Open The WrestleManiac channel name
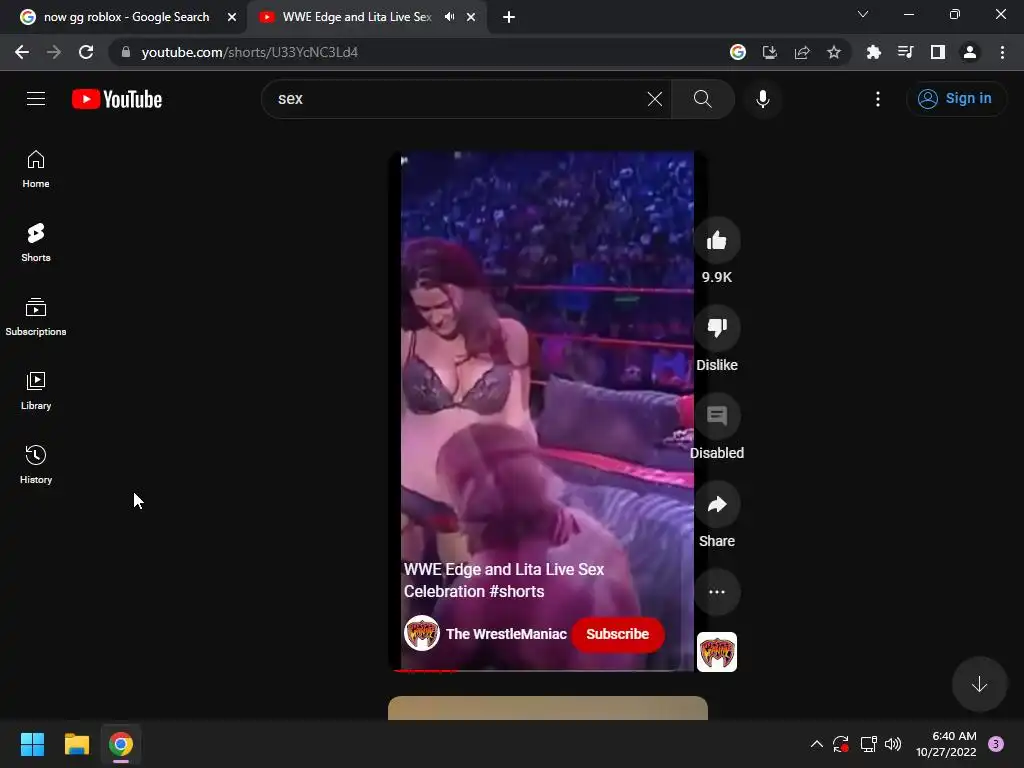The image size is (1024, 768). 506,634
